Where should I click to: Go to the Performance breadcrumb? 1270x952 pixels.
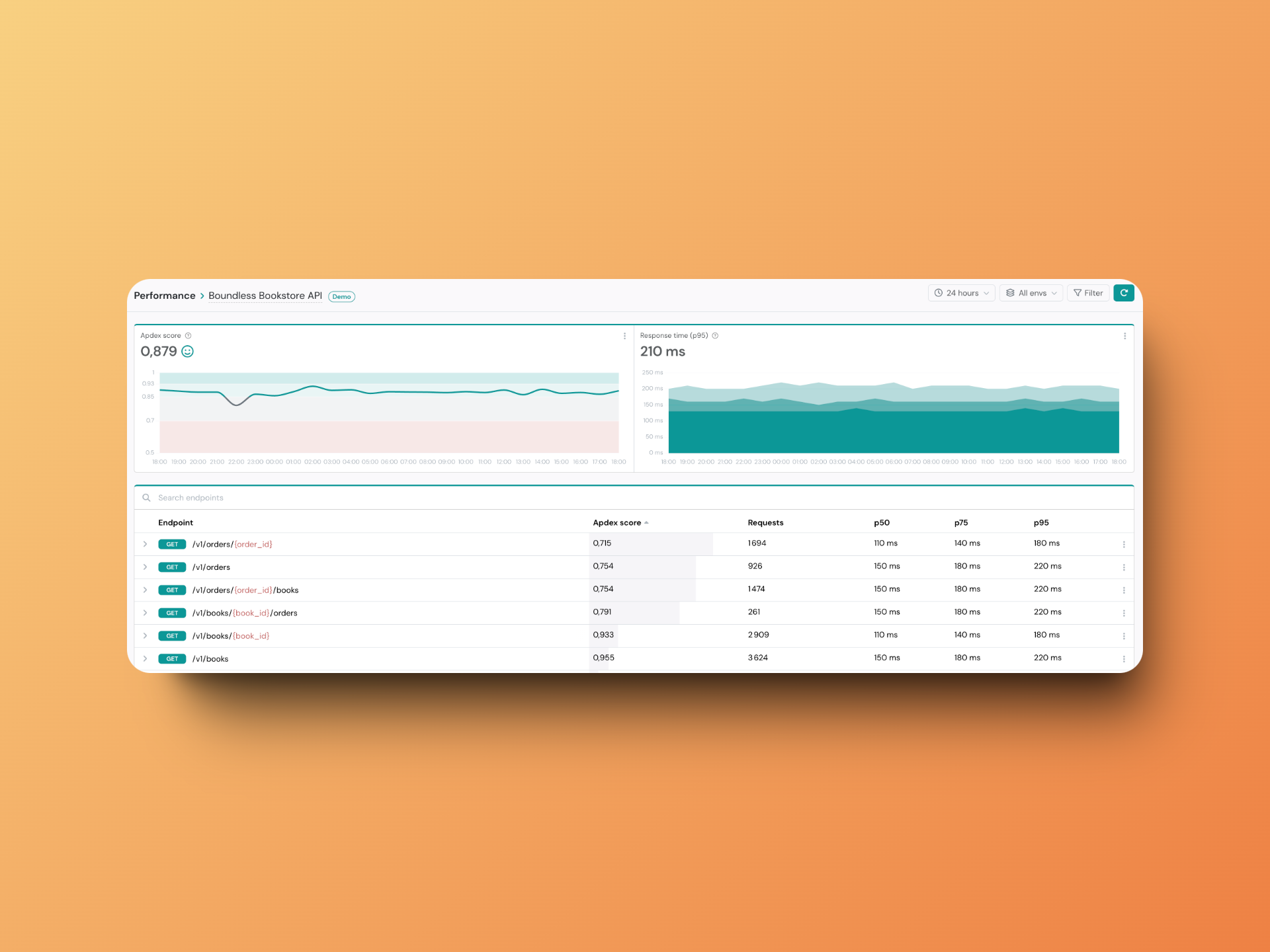tap(165, 296)
